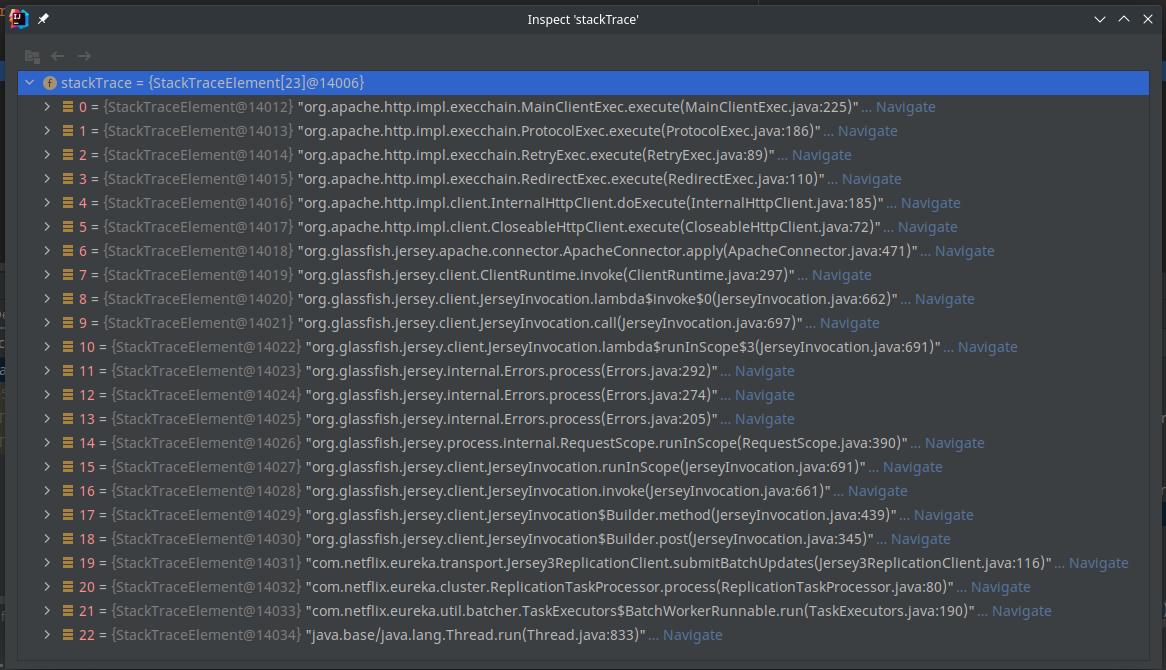Expand the JerseyInvocation$Builder.post entry 18
The height and width of the screenshot is (670, 1166).
[46, 538]
